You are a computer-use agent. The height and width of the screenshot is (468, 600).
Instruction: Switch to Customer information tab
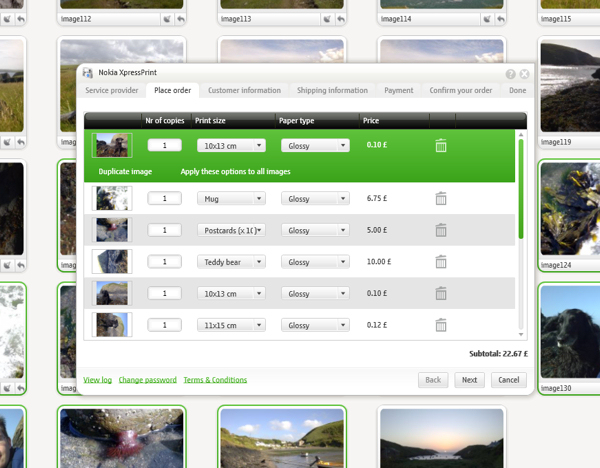[x=244, y=90]
